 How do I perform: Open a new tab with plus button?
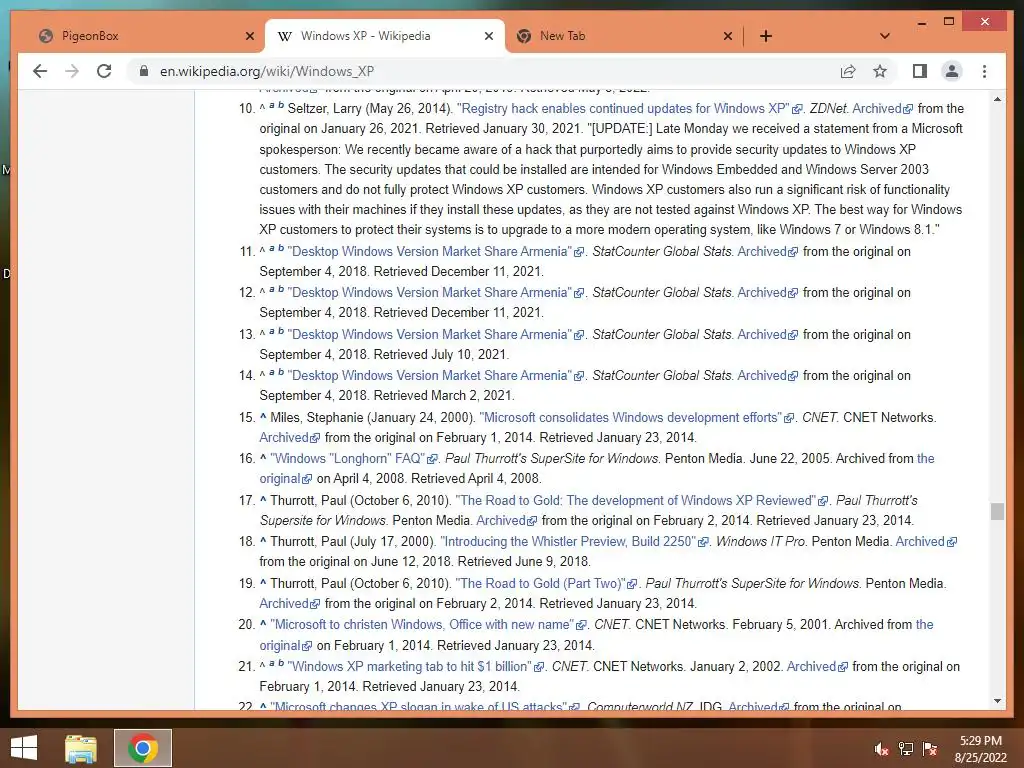pyautogui.click(x=765, y=36)
